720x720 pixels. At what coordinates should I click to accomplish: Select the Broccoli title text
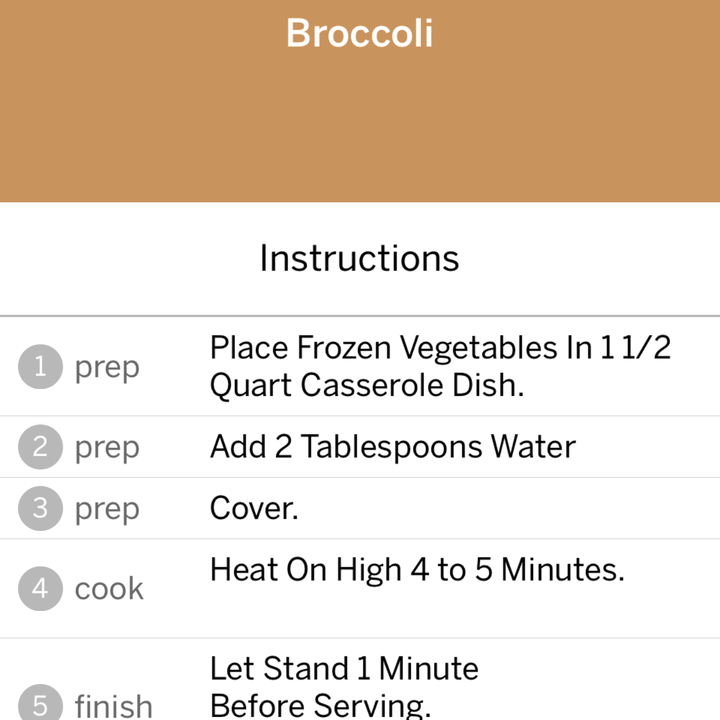(x=360, y=33)
